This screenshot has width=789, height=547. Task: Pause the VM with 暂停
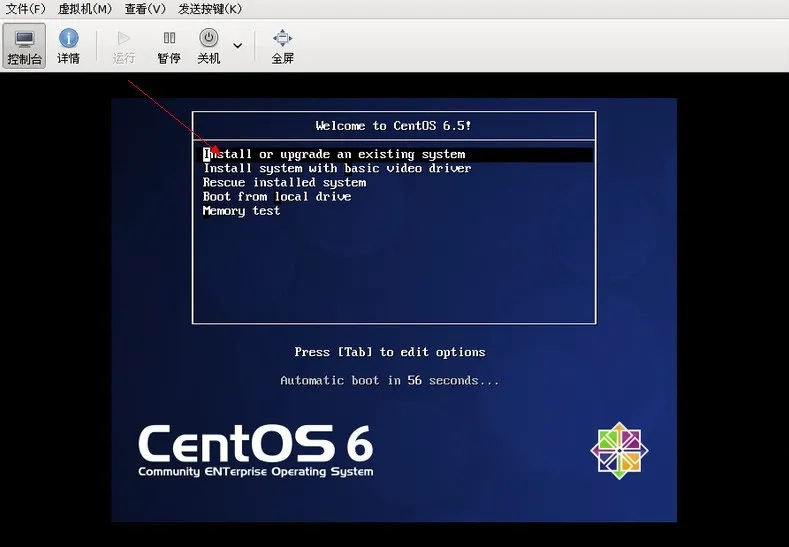(x=169, y=46)
